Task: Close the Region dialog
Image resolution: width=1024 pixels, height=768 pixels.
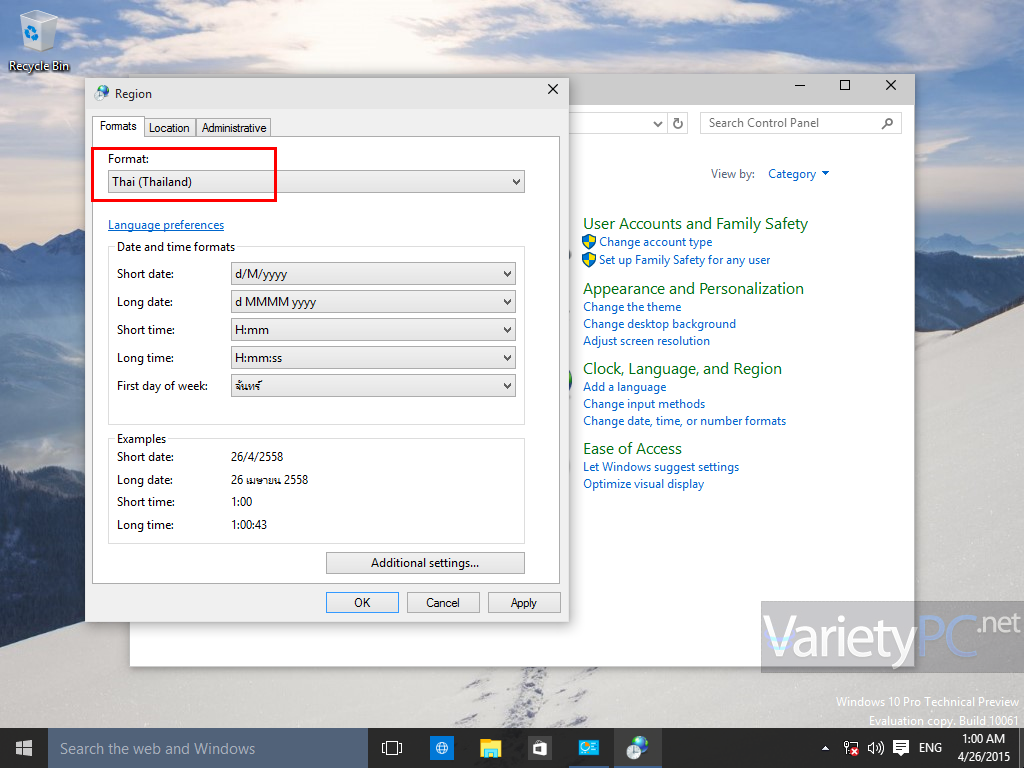Action: [552, 89]
